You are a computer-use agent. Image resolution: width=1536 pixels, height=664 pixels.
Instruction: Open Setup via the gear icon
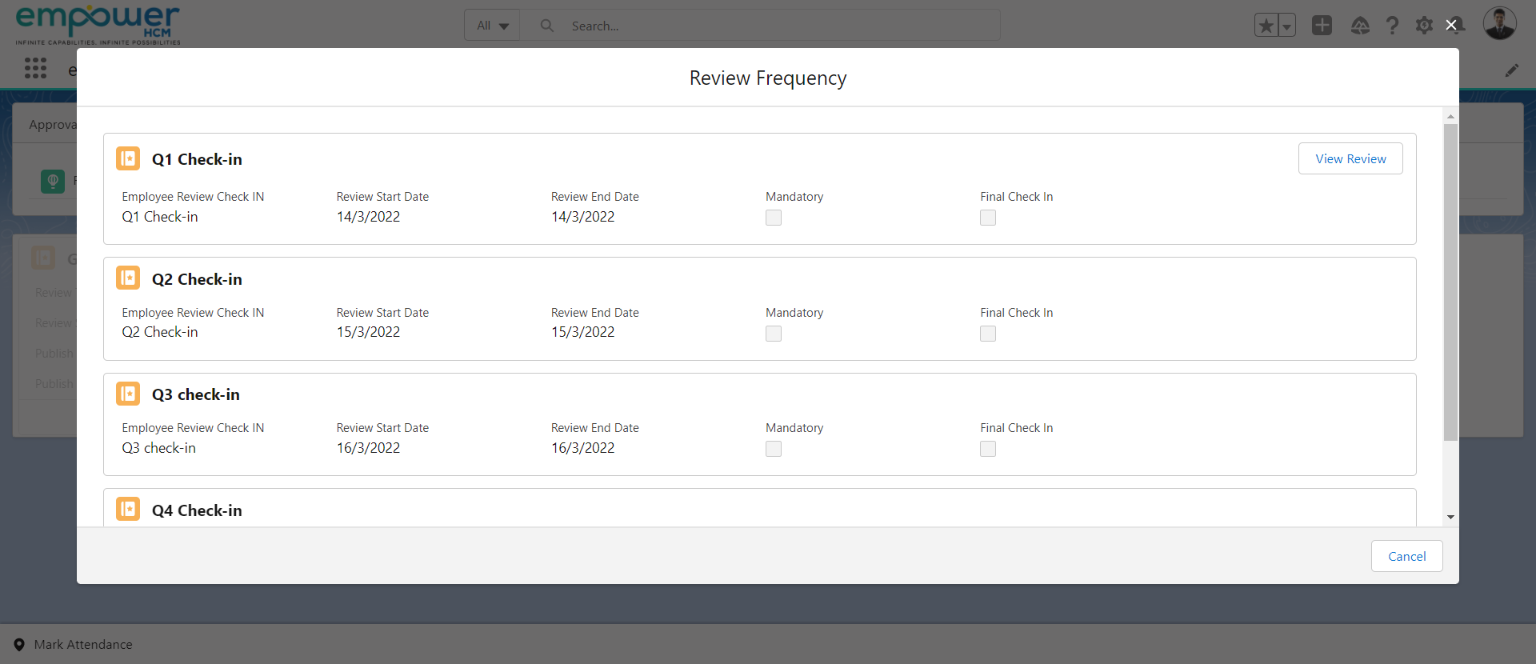1424,25
